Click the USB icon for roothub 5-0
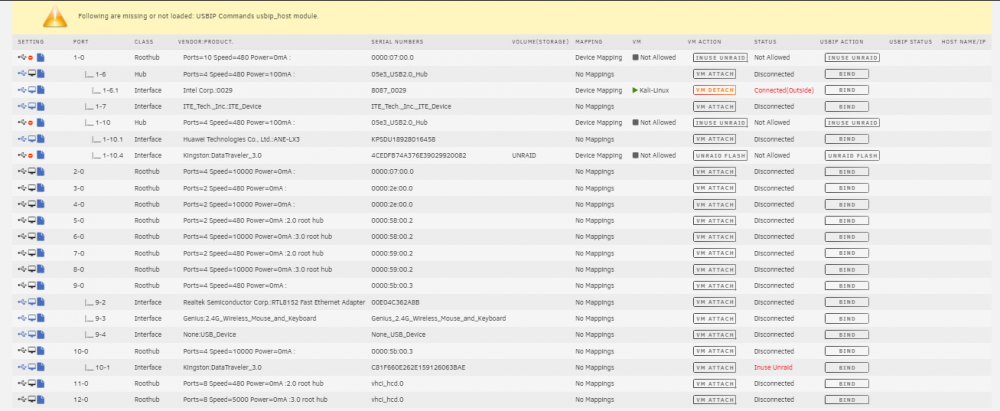Screen dimensions: 1000x411 (x=22, y=220)
